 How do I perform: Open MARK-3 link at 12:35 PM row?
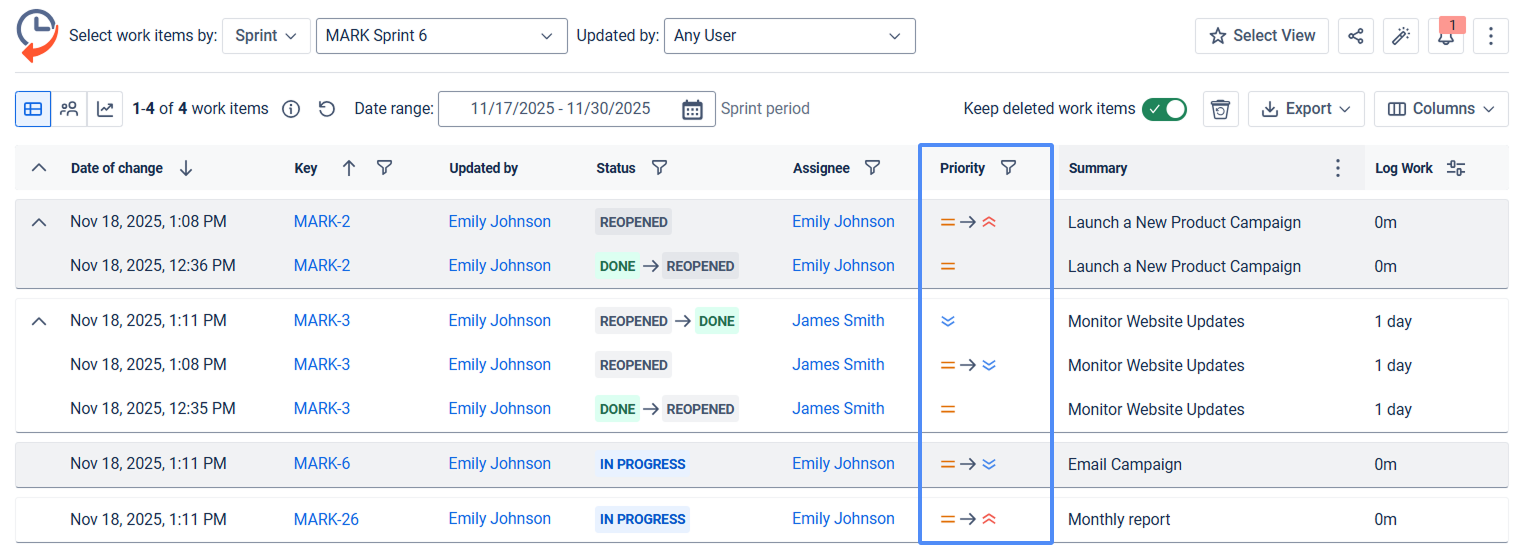322,409
